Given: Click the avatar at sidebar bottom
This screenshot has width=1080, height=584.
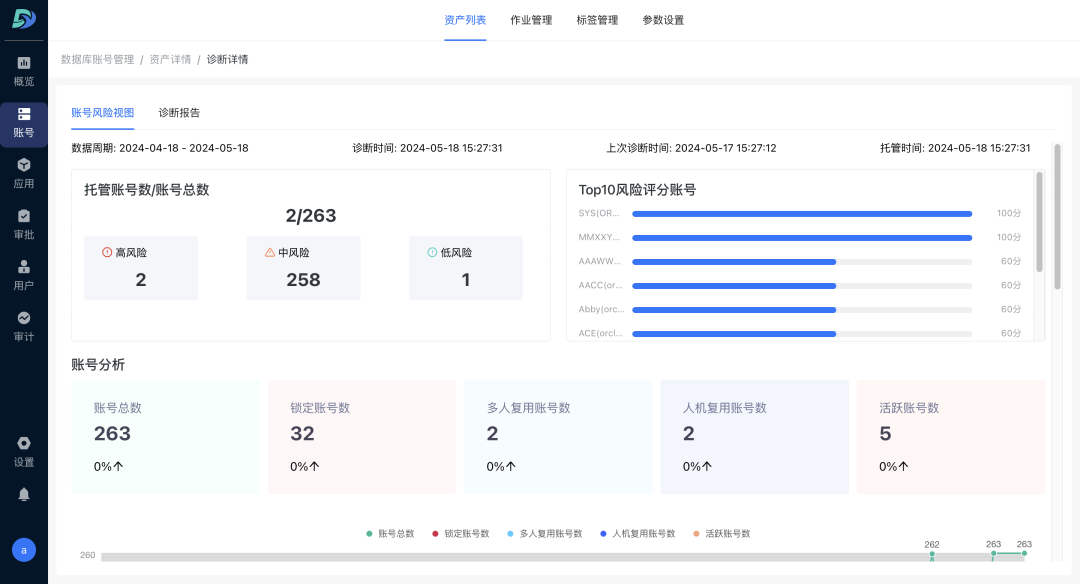Looking at the screenshot, I should pyautogui.click(x=23, y=549).
